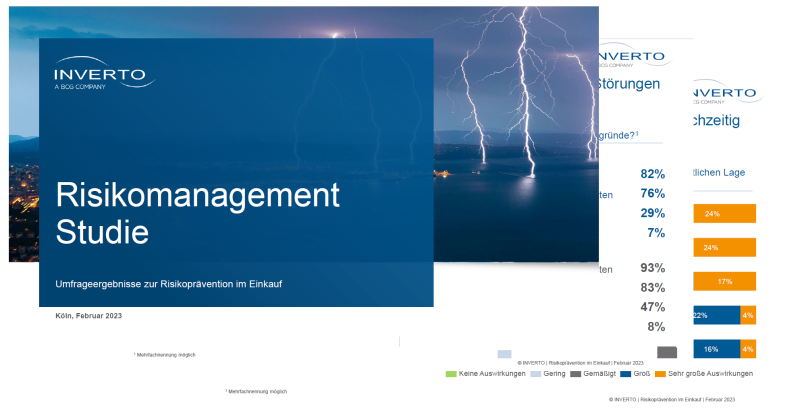Select the blue 22% bar segment
The image size is (800, 415).
coord(717,315)
